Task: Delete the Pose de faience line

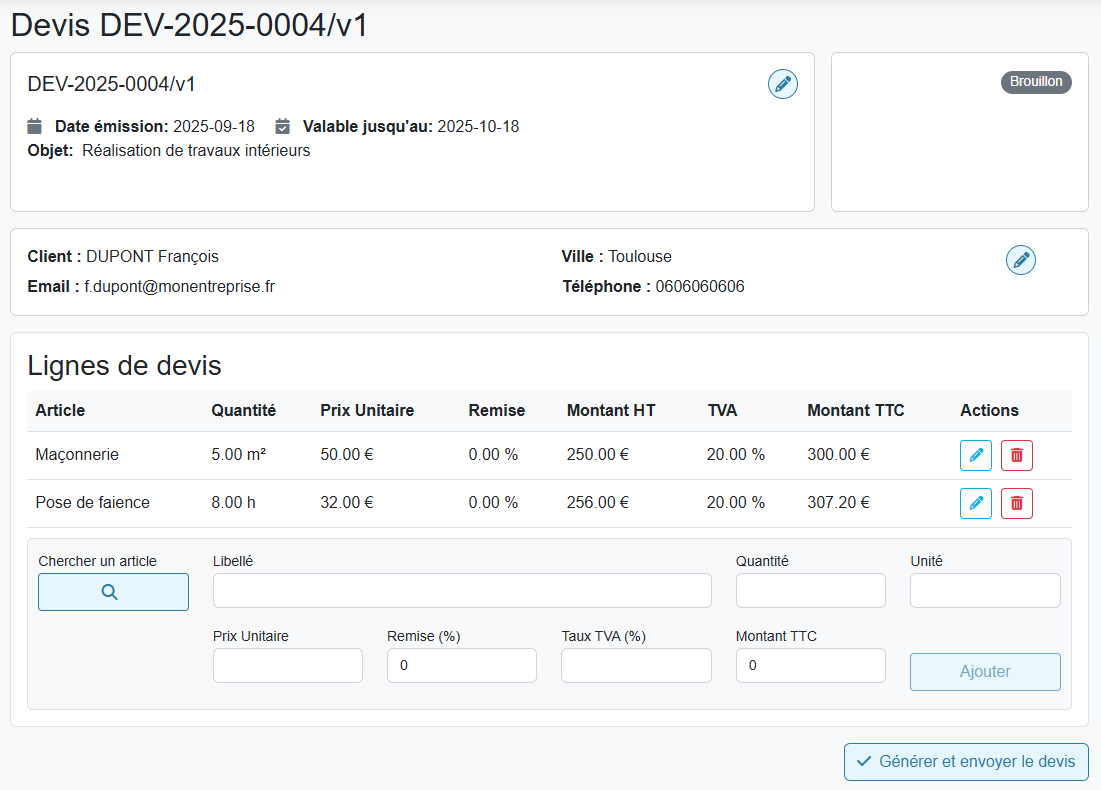Action: 1017,503
